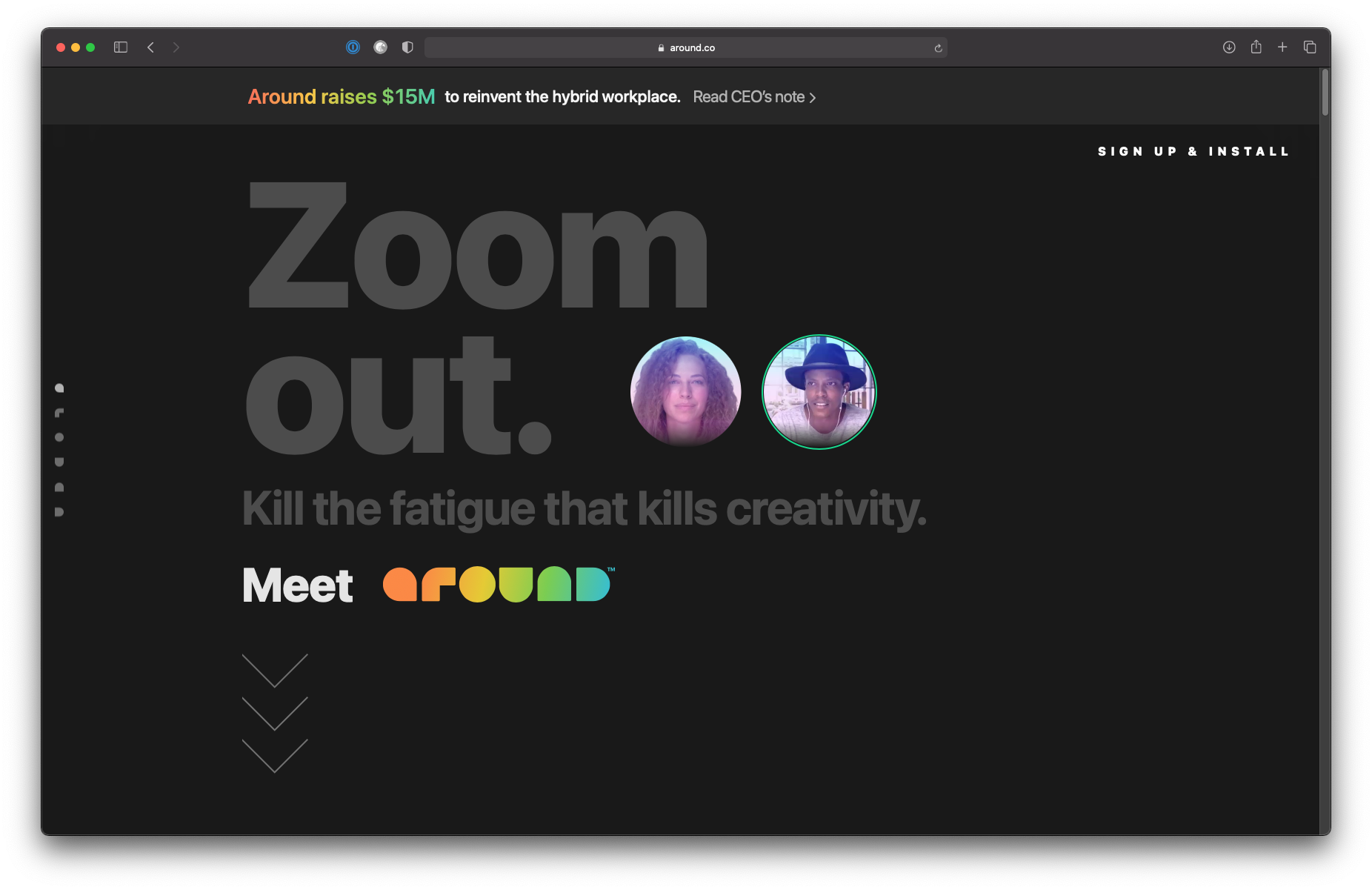Click the page's vertical scrollbar
Screen dimensions: 1372x890
(x=1325, y=93)
